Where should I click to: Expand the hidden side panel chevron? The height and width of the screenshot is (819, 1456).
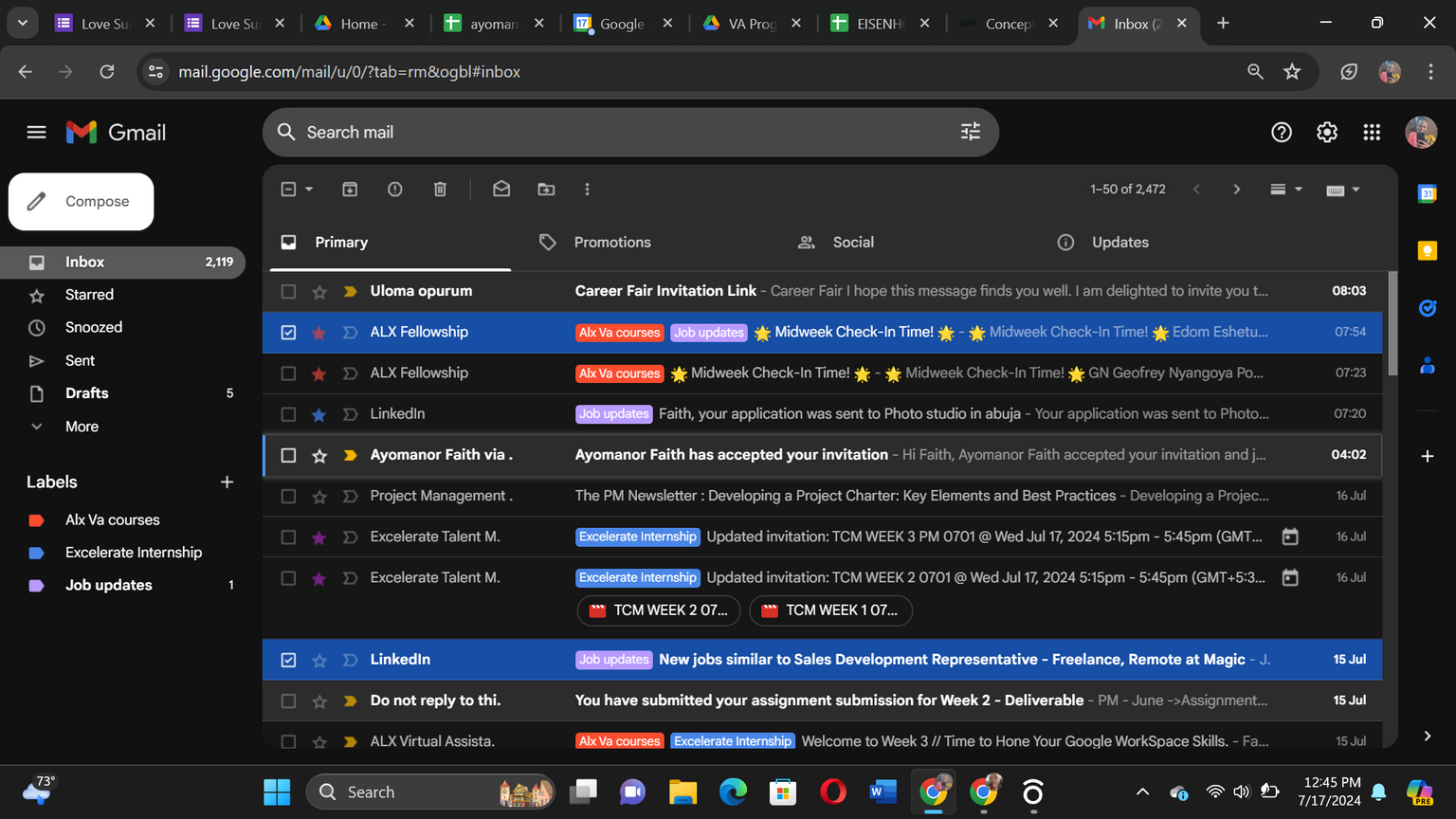pyautogui.click(x=1427, y=736)
